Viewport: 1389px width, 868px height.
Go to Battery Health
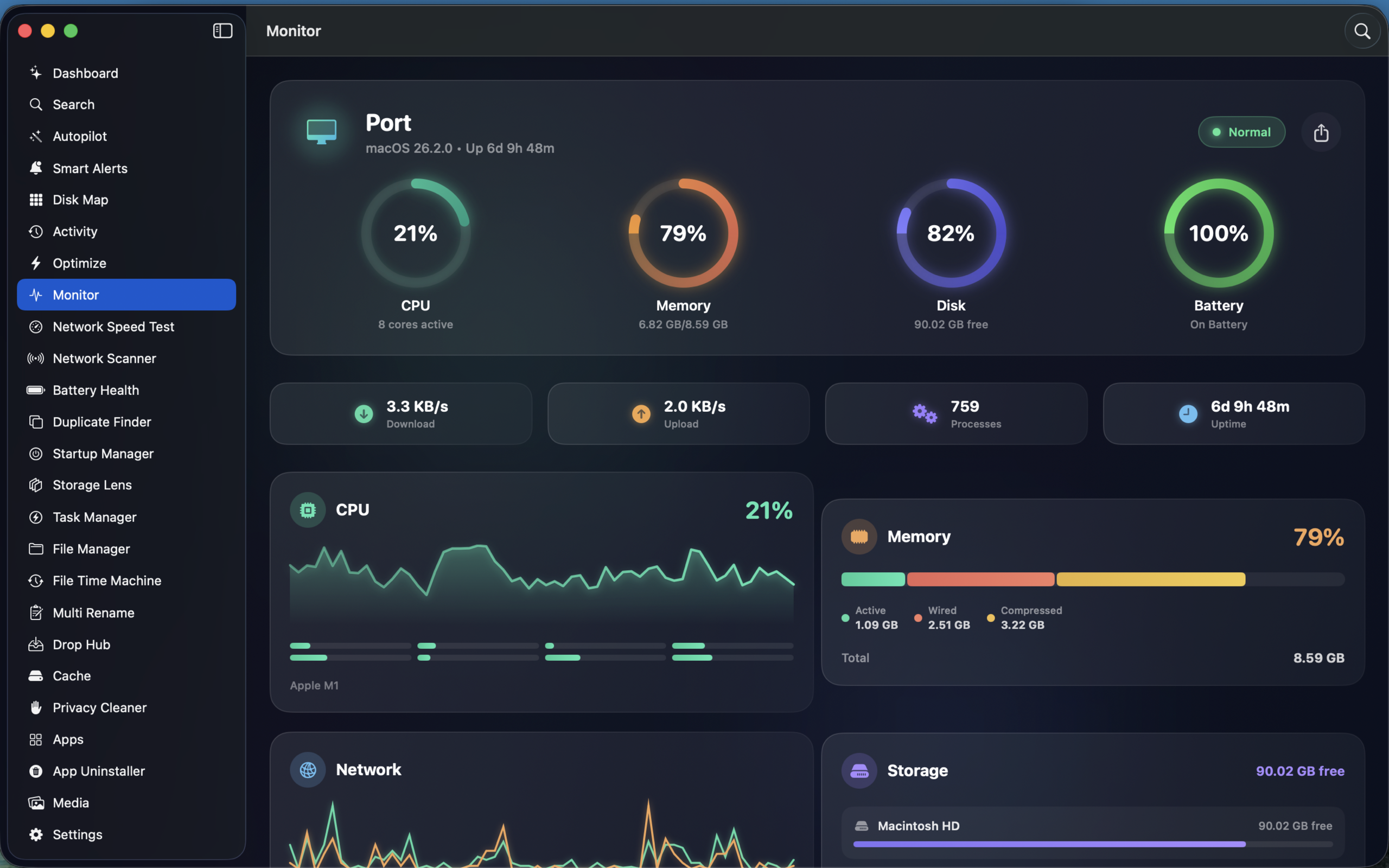point(126,391)
